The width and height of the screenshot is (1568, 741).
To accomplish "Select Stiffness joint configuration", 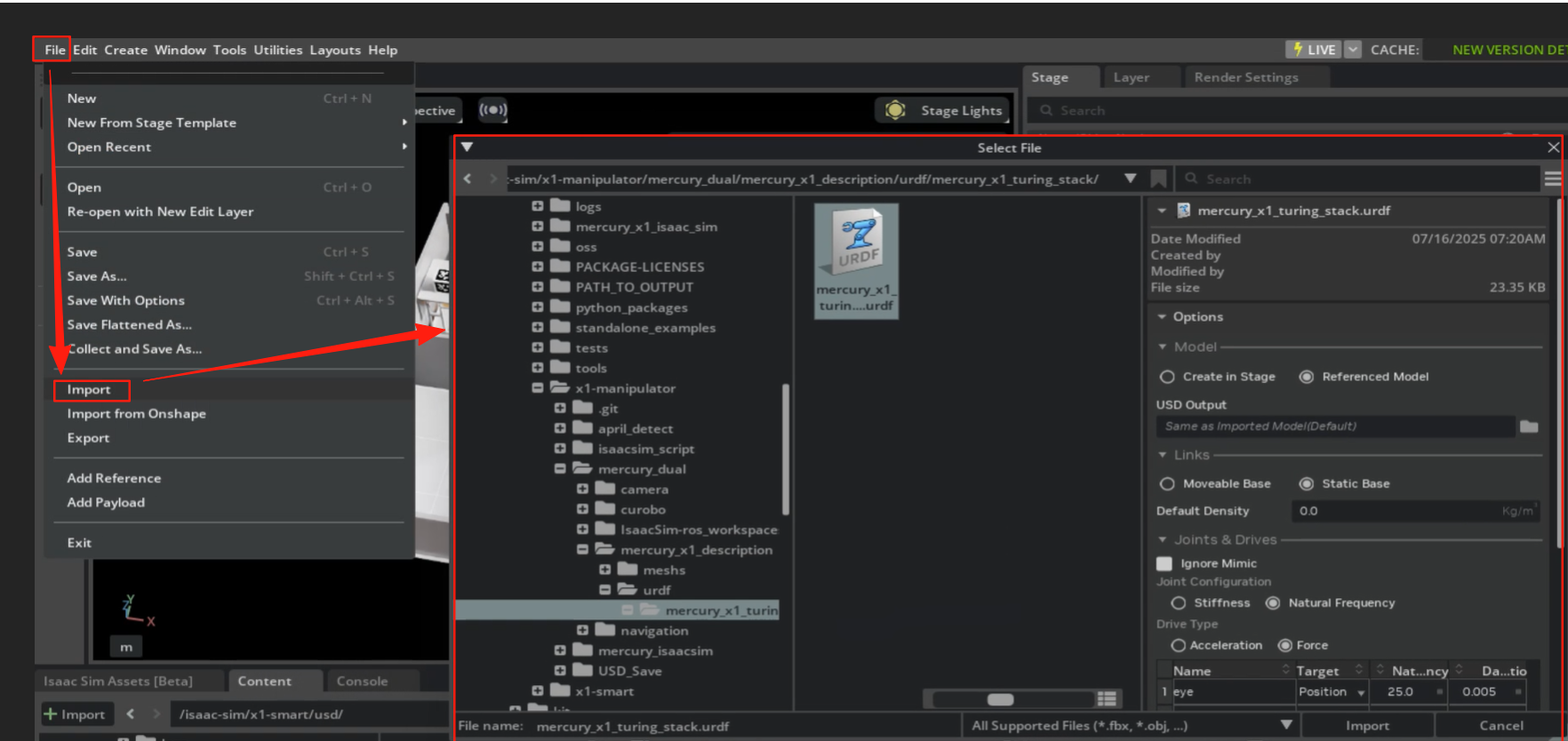I will click(x=1179, y=602).
